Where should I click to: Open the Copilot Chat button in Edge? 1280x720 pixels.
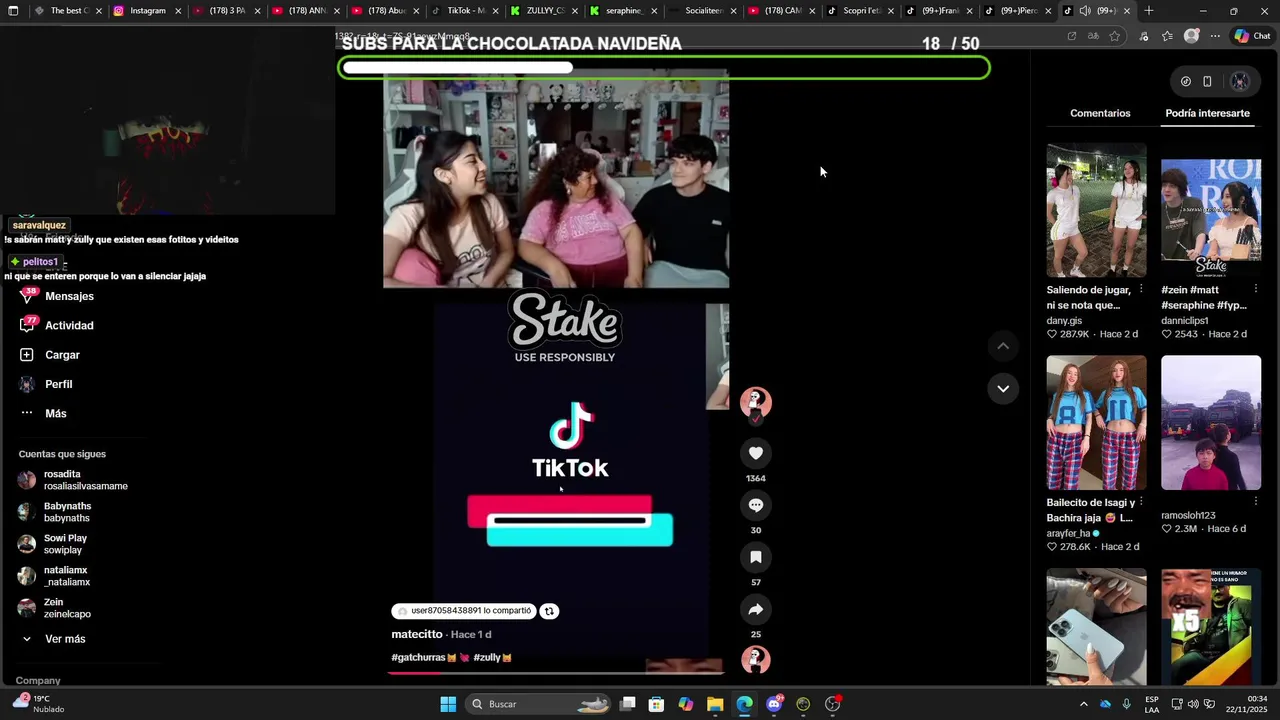point(1252,36)
